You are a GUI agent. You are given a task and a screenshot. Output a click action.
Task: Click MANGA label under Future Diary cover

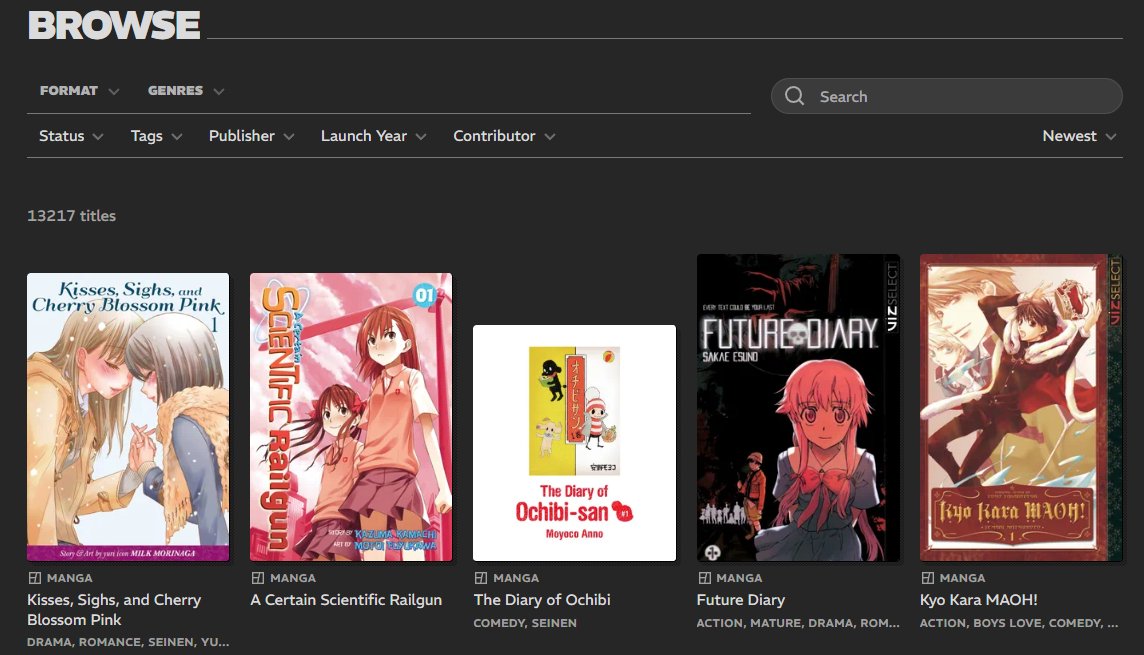tap(739, 578)
